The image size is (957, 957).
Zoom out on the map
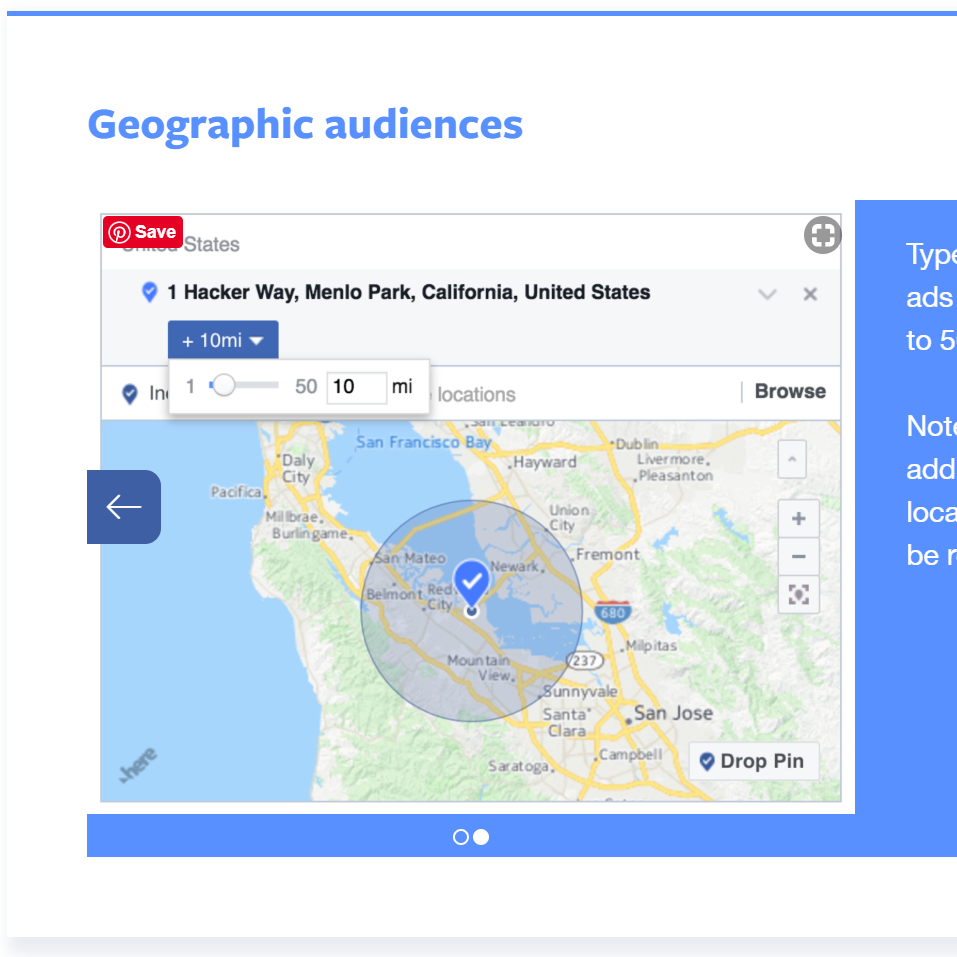(798, 557)
